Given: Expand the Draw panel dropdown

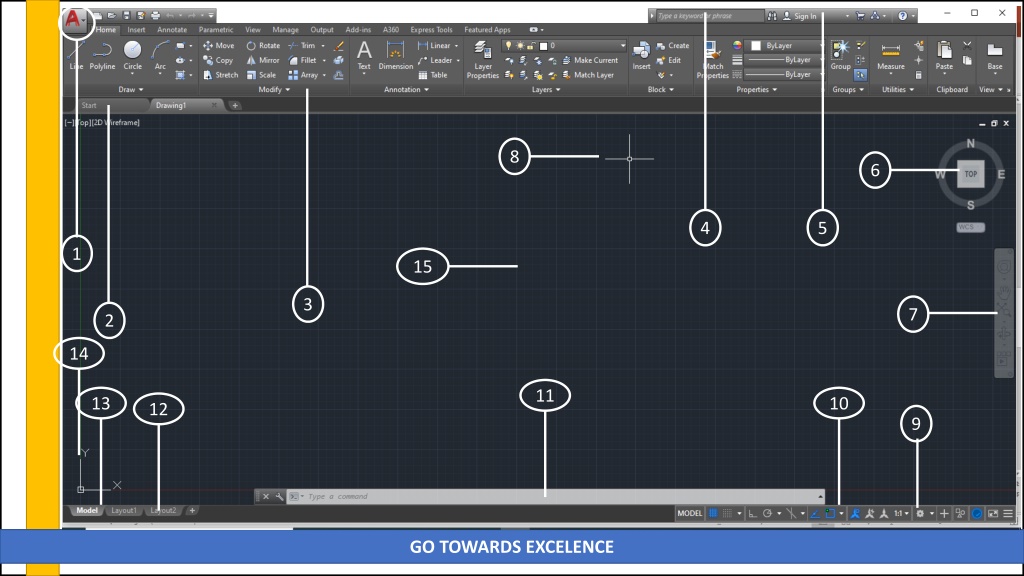Looking at the screenshot, I should click(x=131, y=89).
